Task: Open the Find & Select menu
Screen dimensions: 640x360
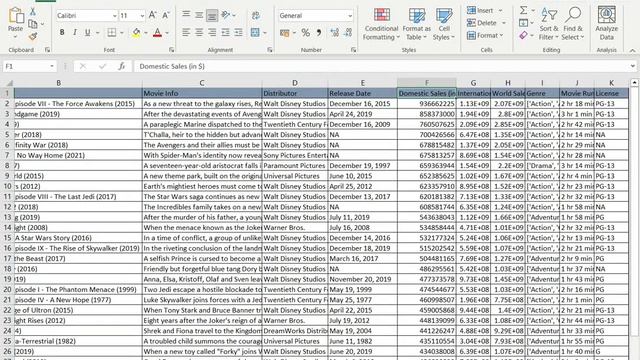Action: [573, 24]
